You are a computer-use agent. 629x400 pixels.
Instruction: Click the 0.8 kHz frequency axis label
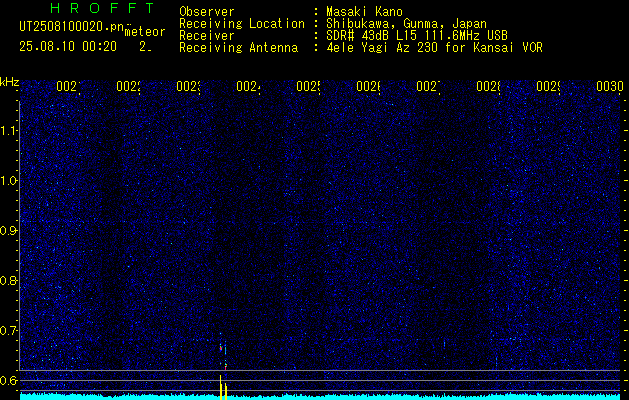[9, 280]
